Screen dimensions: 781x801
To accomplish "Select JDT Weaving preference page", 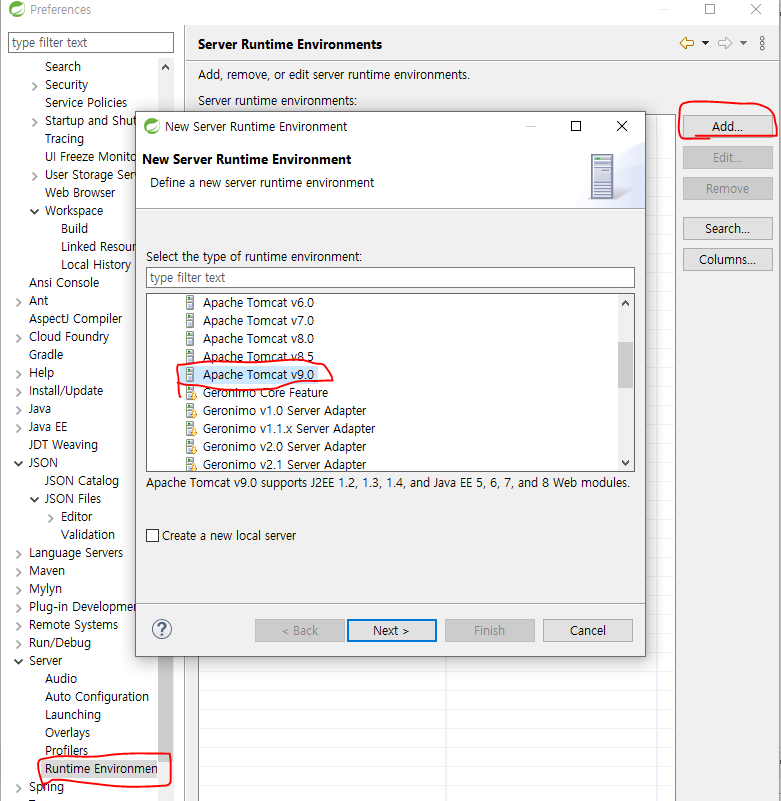I will [63, 445].
